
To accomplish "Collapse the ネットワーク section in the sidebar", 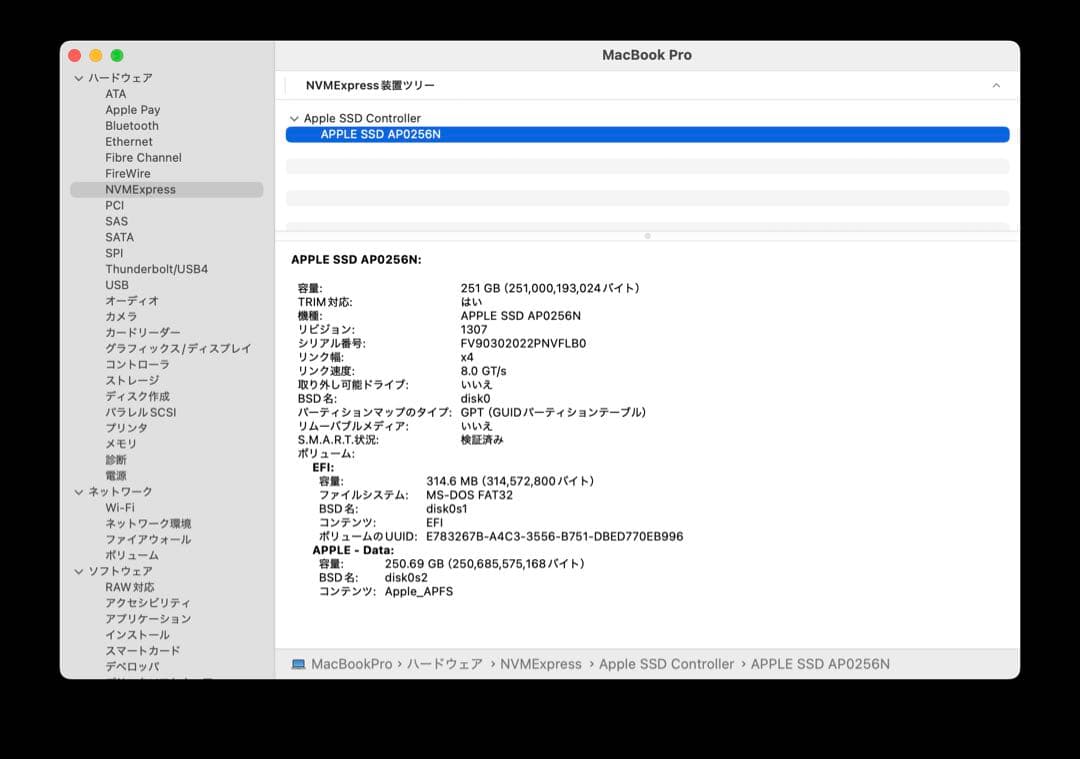I will [x=78, y=491].
